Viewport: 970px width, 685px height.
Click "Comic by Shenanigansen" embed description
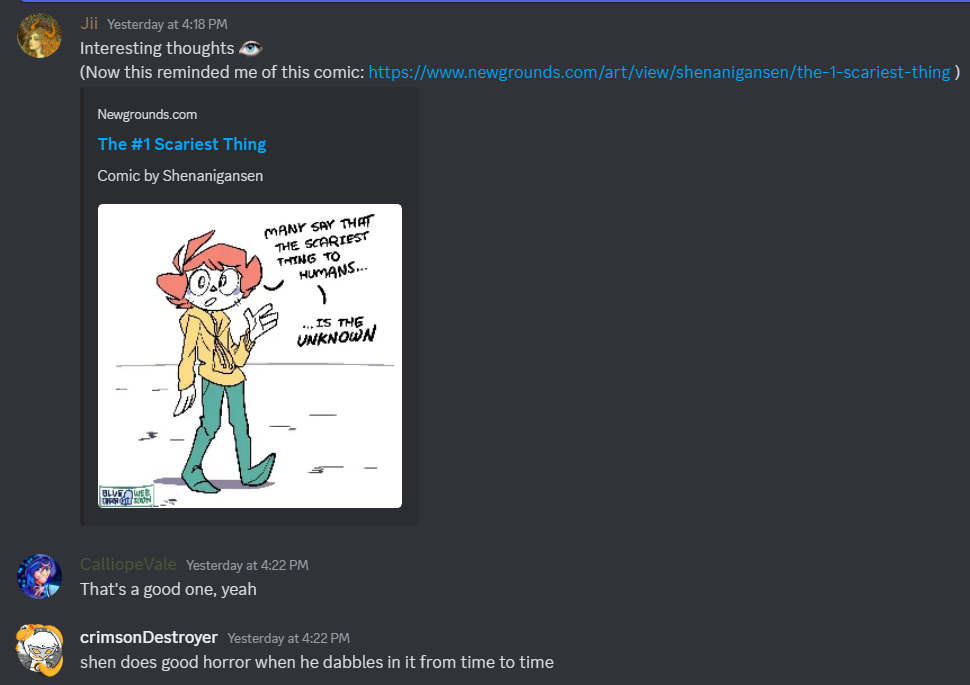click(180, 176)
